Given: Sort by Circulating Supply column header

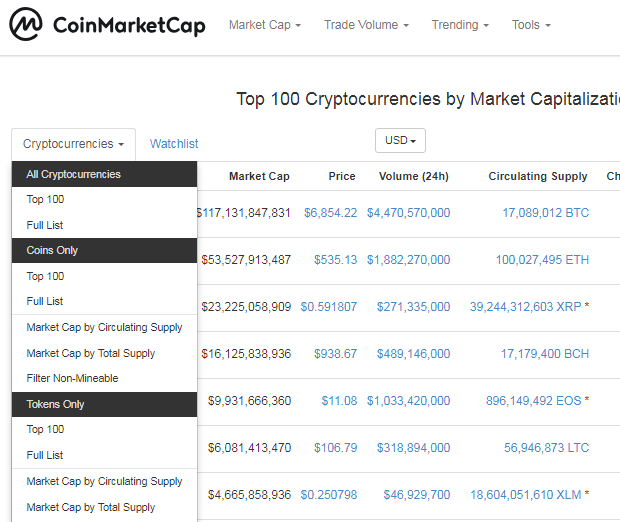Looking at the screenshot, I should [x=538, y=176].
